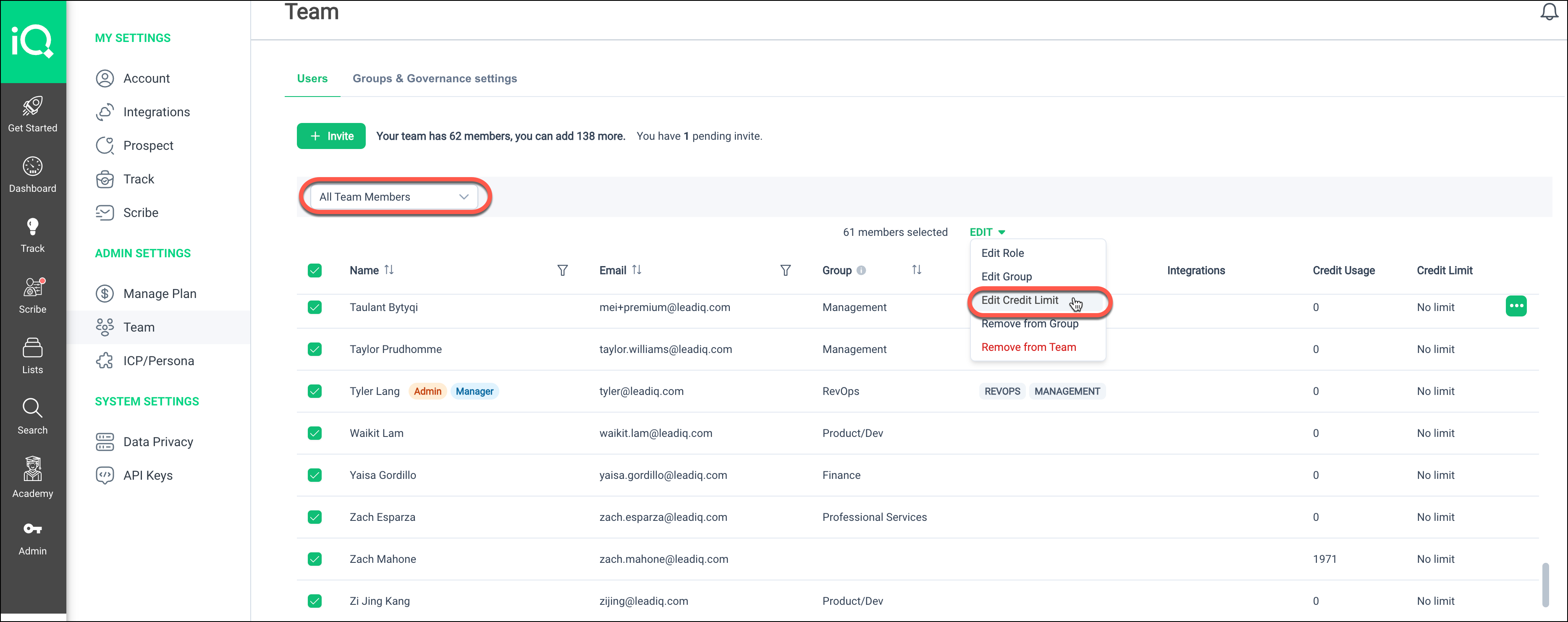Click the Name column filter icon
The height and width of the screenshot is (622, 1568).
(562, 270)
